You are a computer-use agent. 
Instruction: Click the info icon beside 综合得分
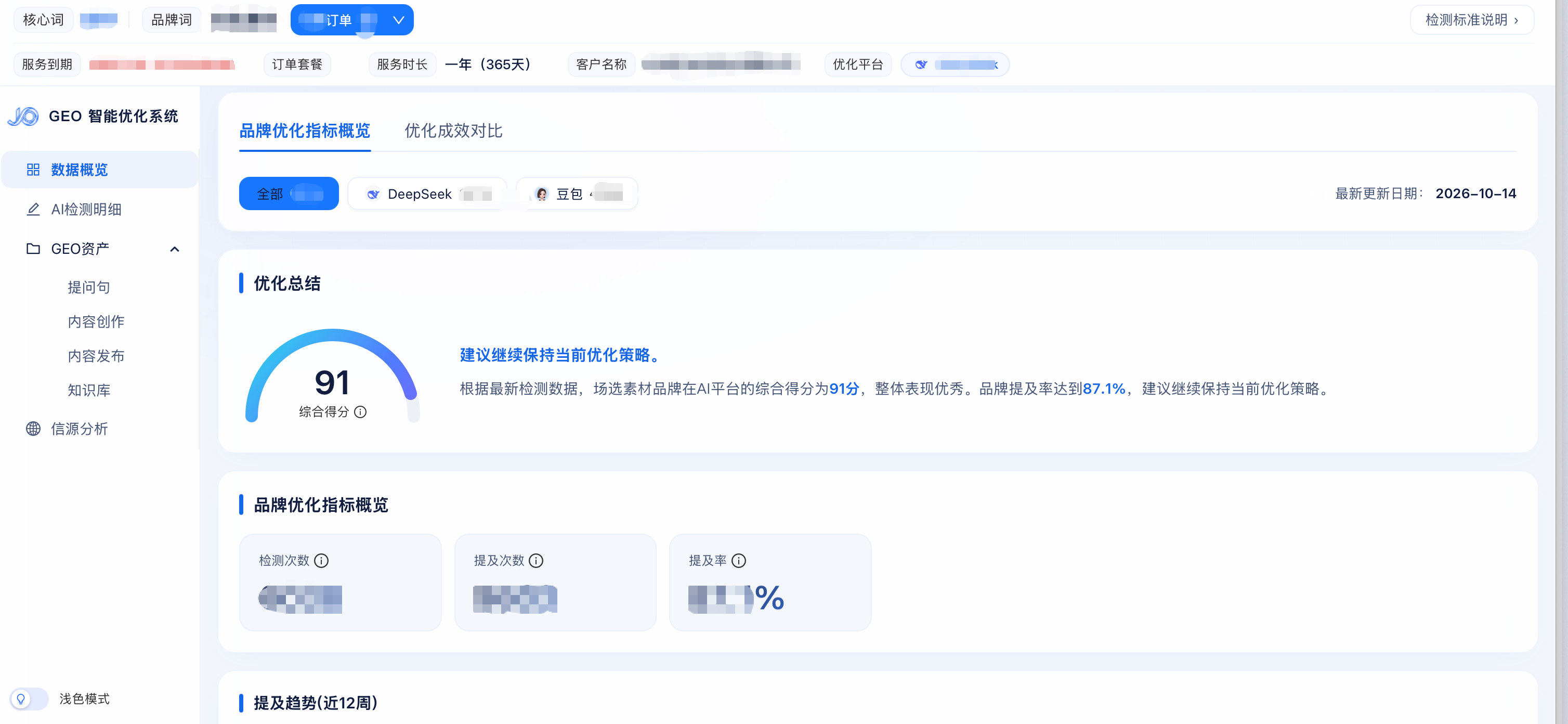(360, 412)
